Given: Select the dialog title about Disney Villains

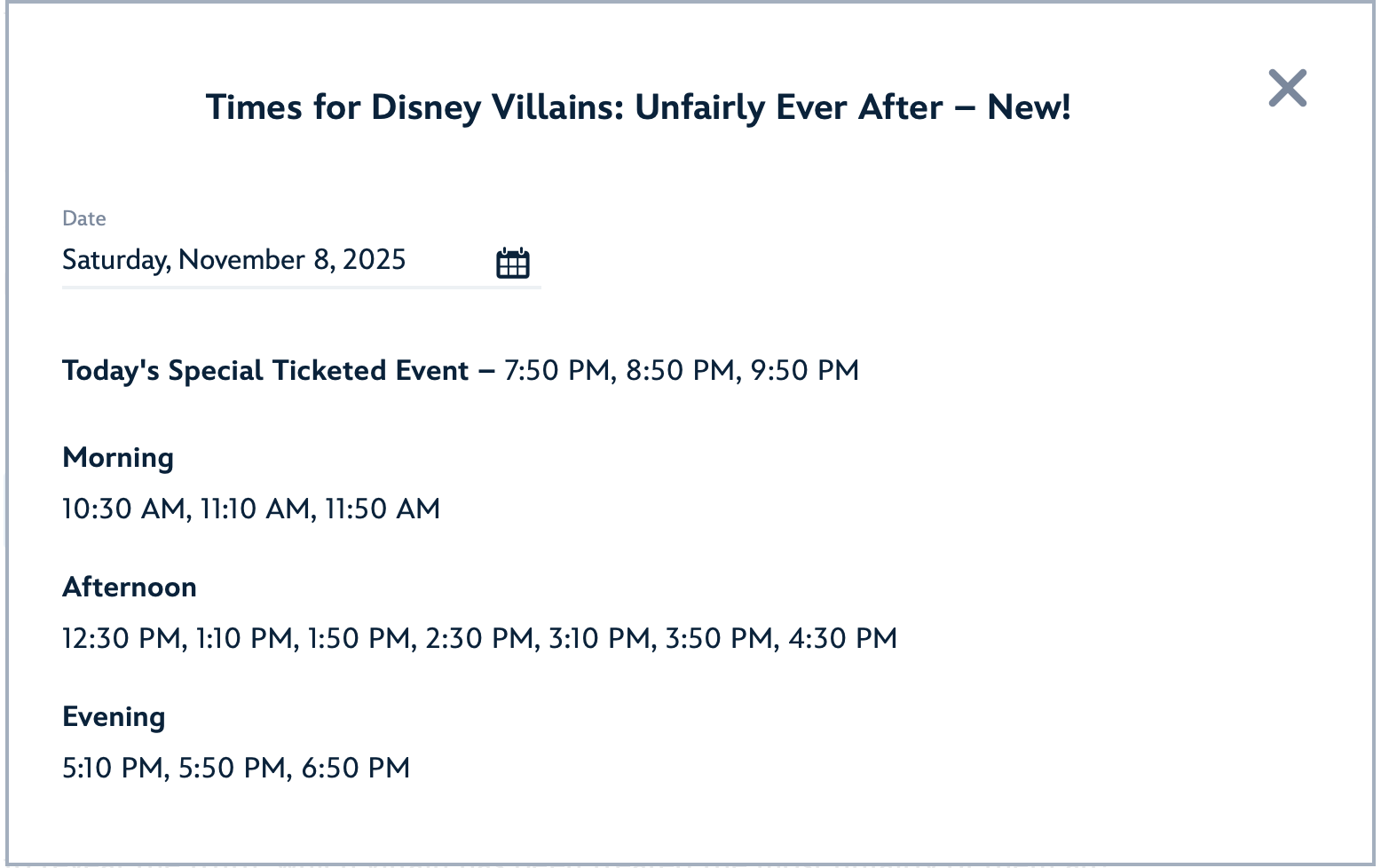Looking at the screenshot, I should point(638,107).
